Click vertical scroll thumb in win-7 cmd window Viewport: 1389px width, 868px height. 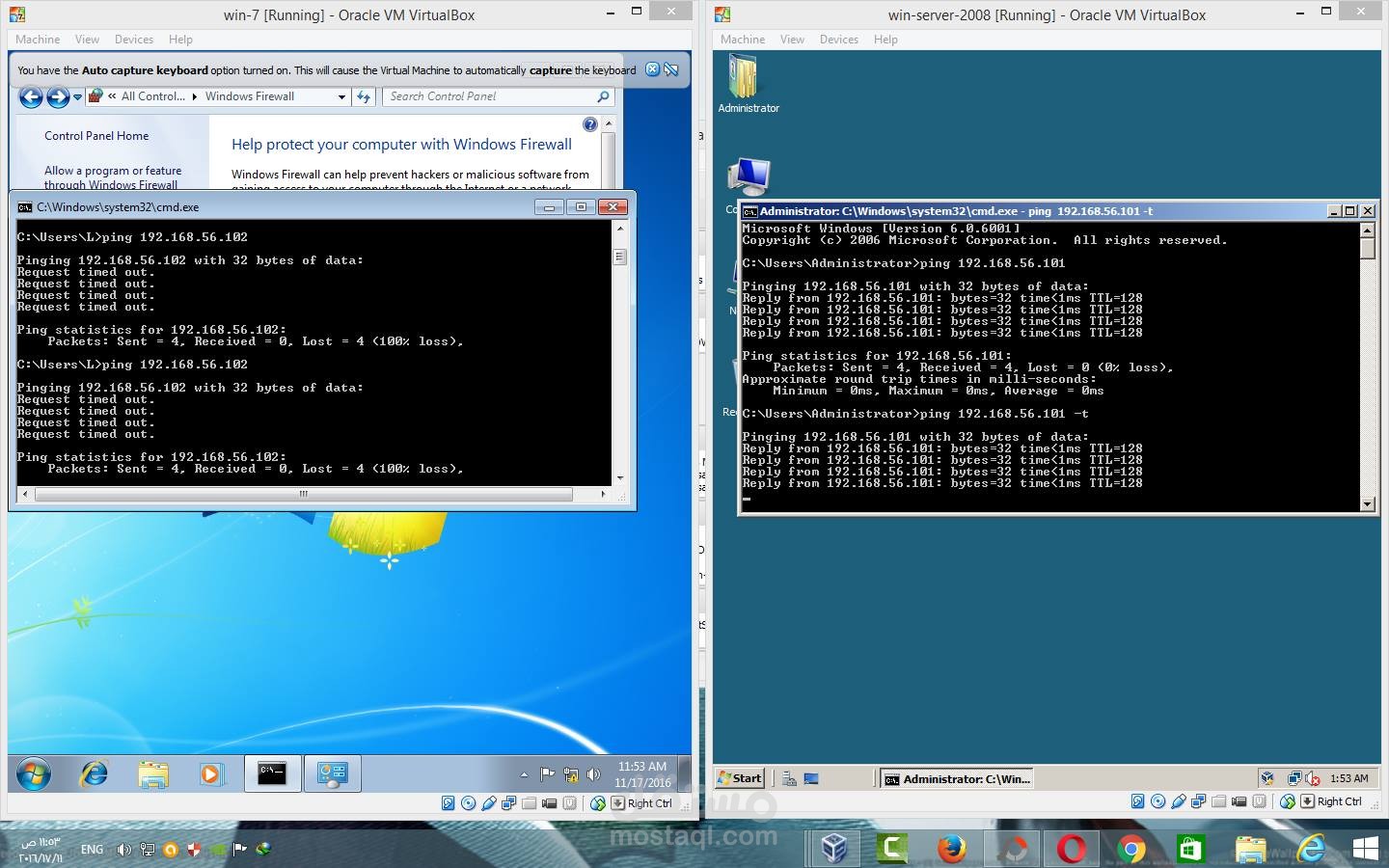(x=620, y=257)
